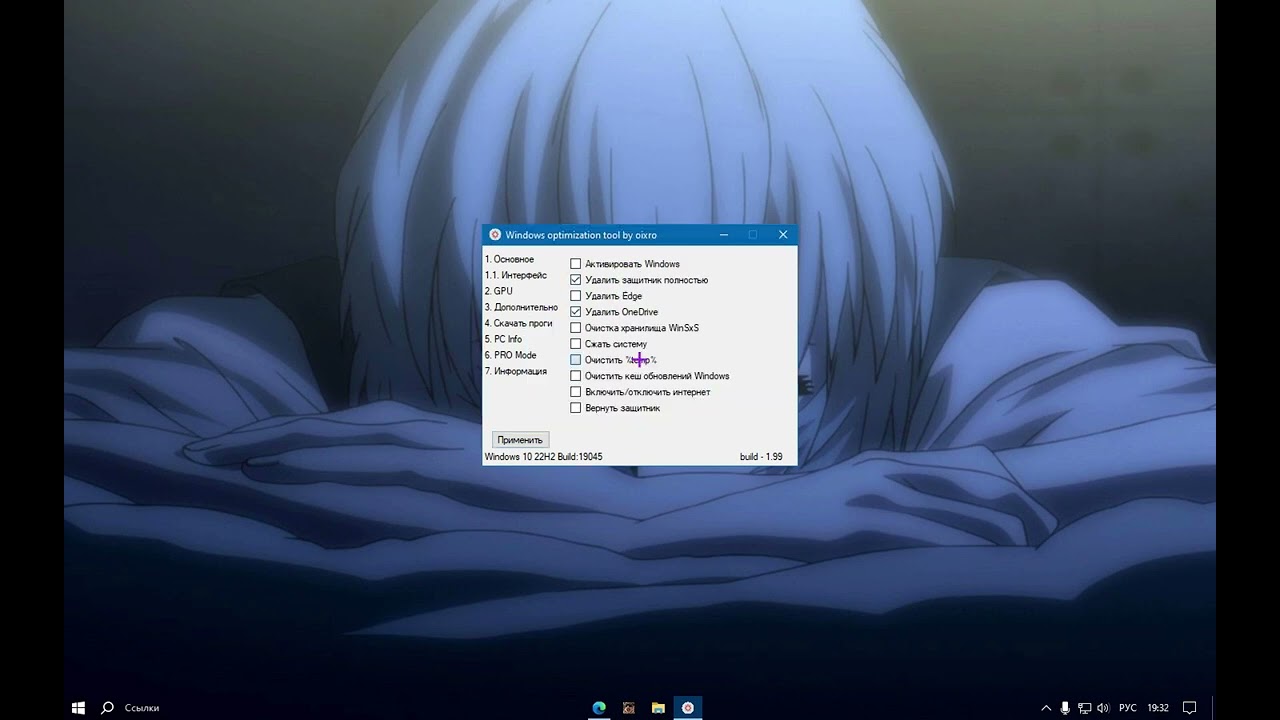Minimize the optimization tool window
This screenshot has width=1280, height=720.
click(723, 235)
